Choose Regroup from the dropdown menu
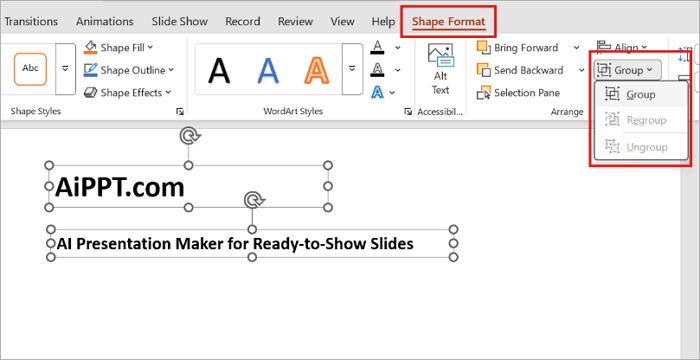The width and height of the screenshot is (700, 360). tap(641, 120)
